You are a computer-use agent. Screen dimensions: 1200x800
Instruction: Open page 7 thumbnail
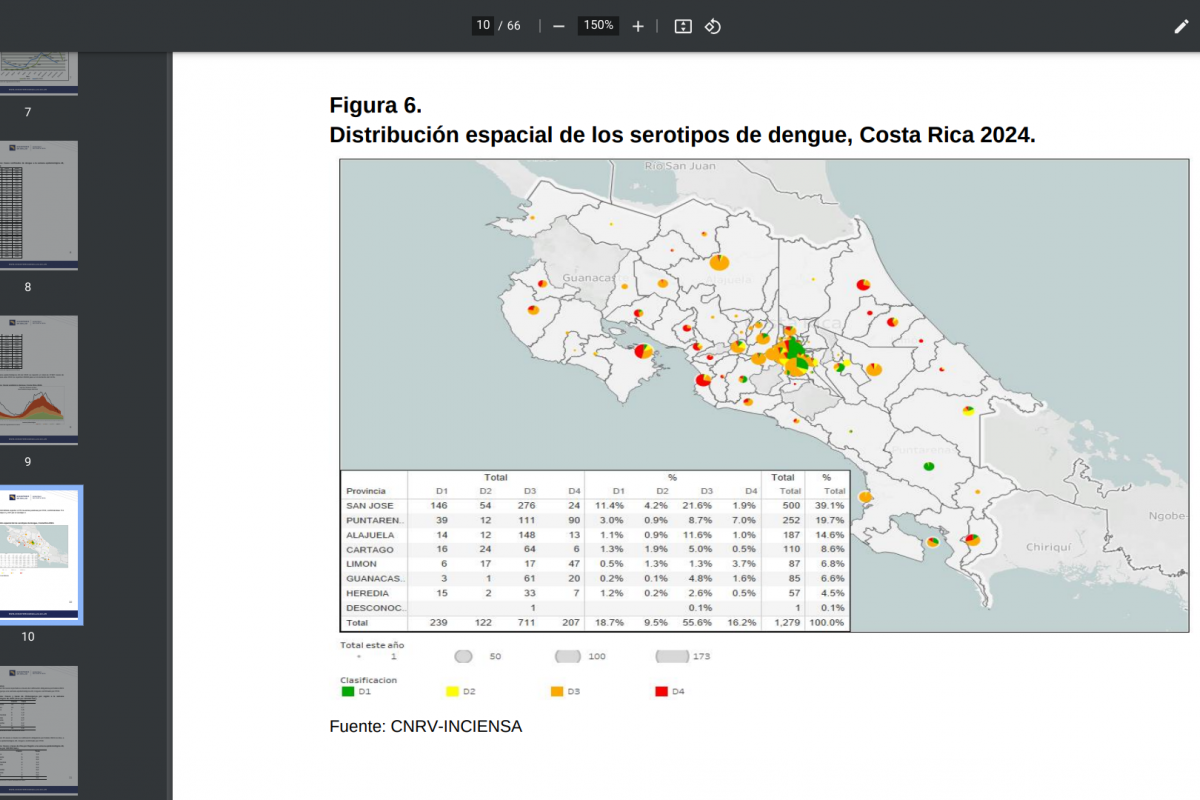(38, 73)
